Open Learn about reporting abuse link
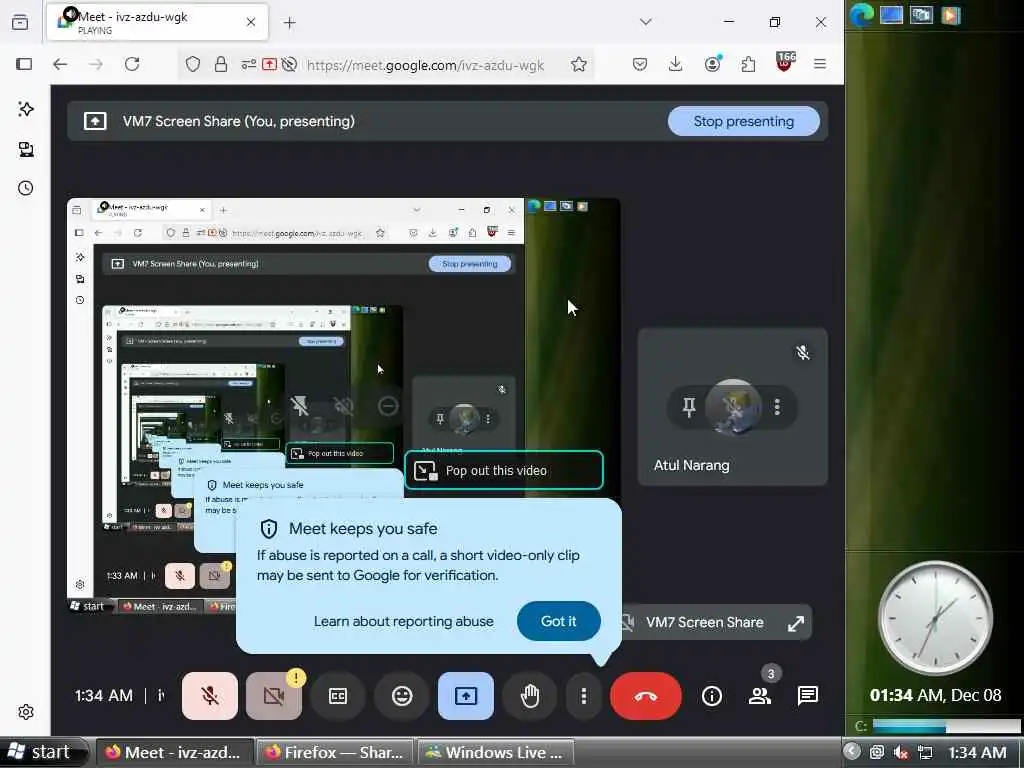Viewport: 1024px width, 768px height. pyautogui.click(x=404, y=621)
